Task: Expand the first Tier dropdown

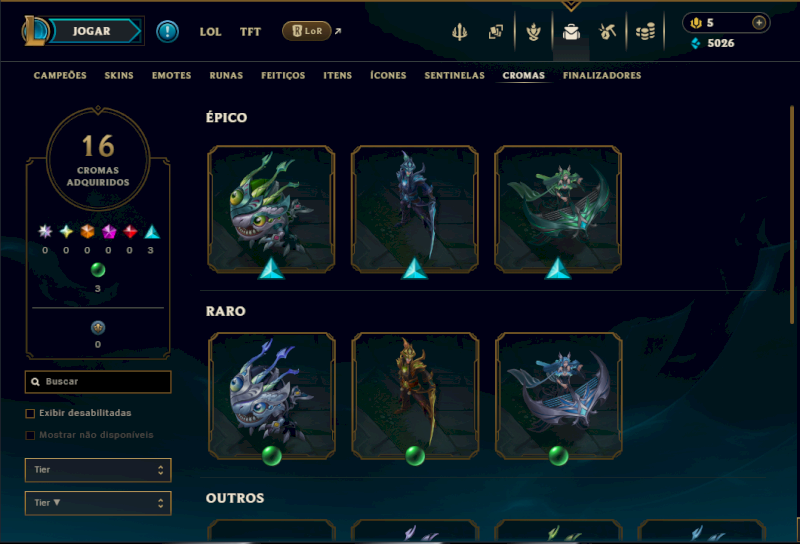Action: coord(98,470)
